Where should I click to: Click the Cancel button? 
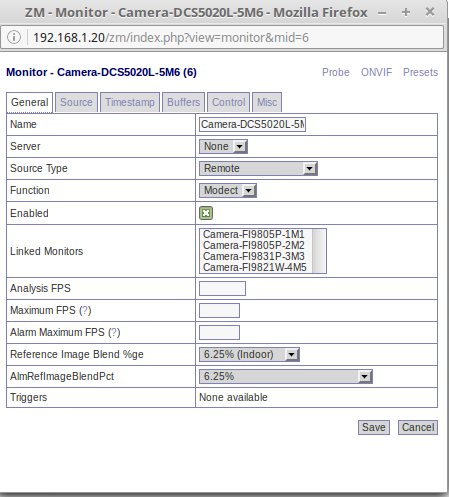tap(418, 427)
